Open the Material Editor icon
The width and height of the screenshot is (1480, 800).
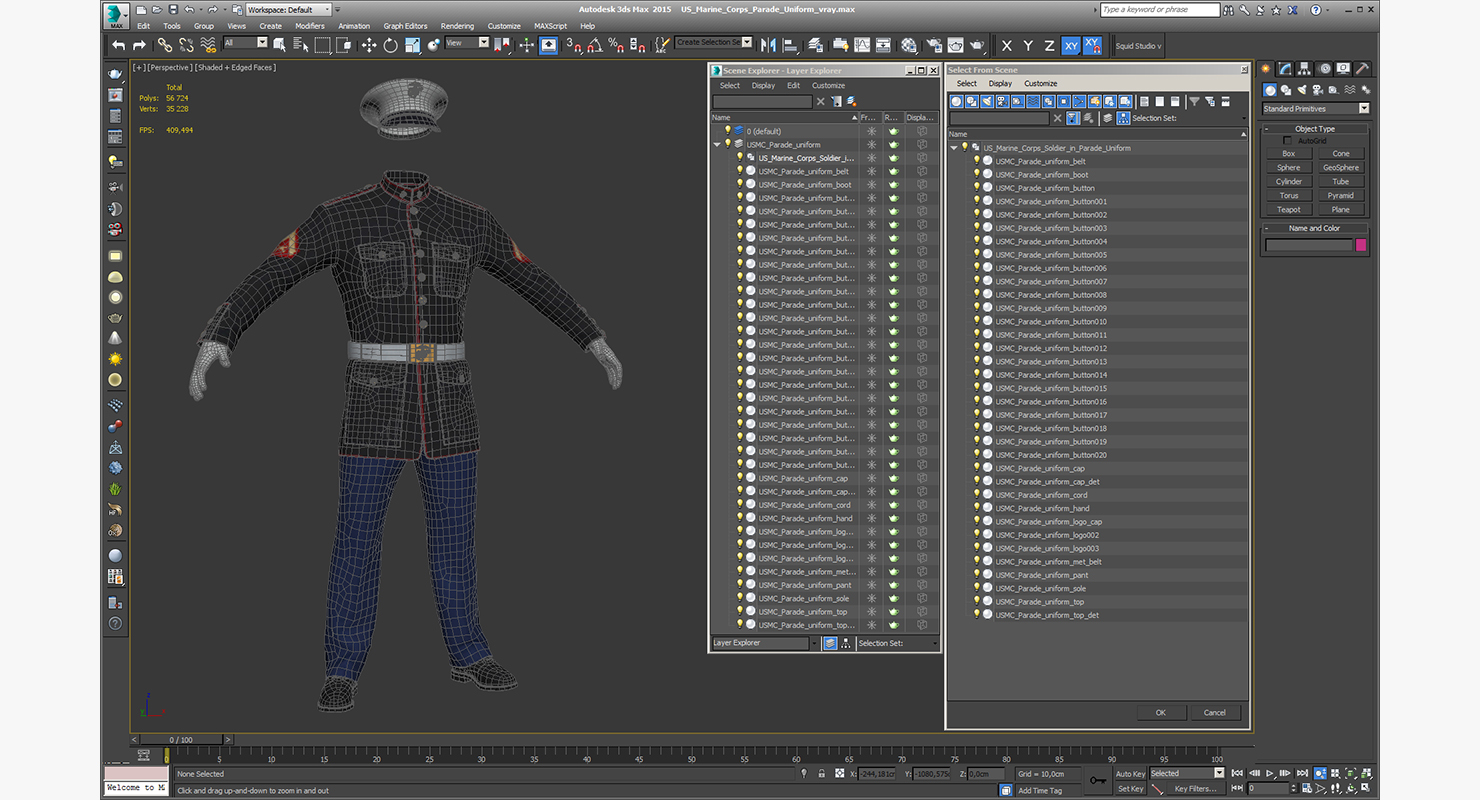(909, 45)
